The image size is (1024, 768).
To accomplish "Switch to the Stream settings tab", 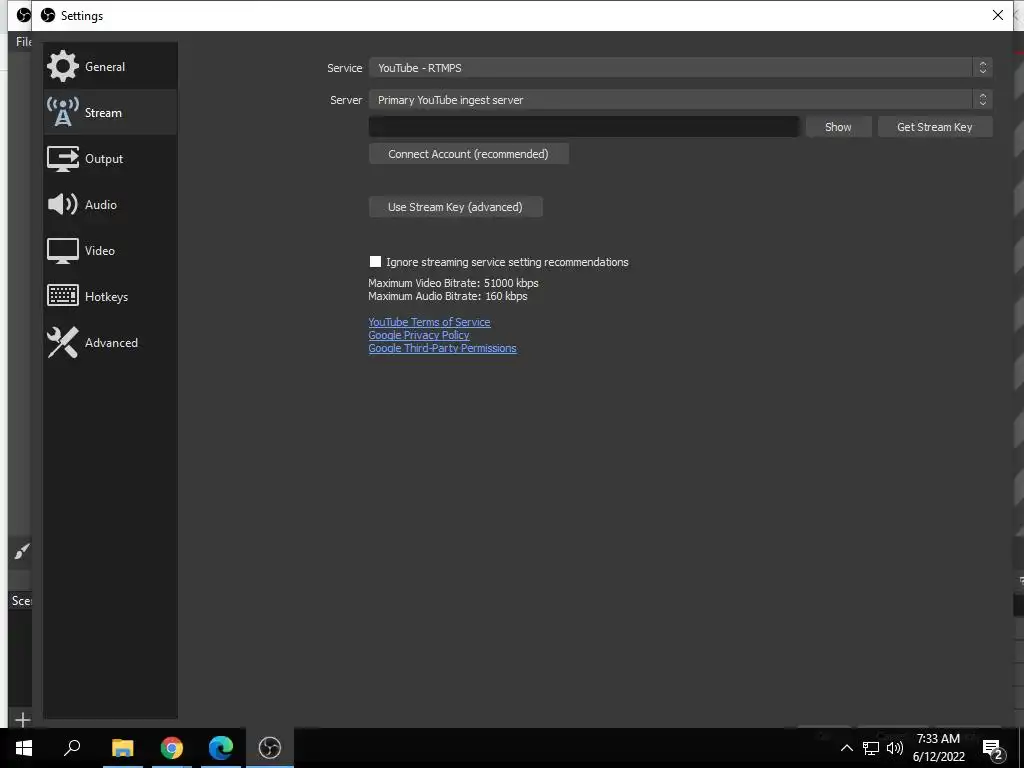I will (x=110, y=112).
